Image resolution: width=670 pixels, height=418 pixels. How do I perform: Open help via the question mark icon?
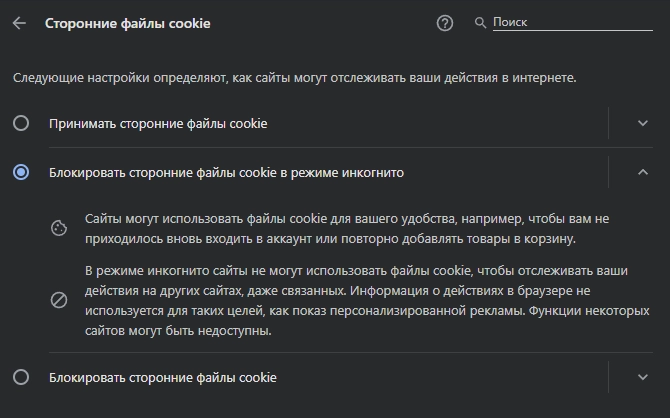(x=445, y=23)
